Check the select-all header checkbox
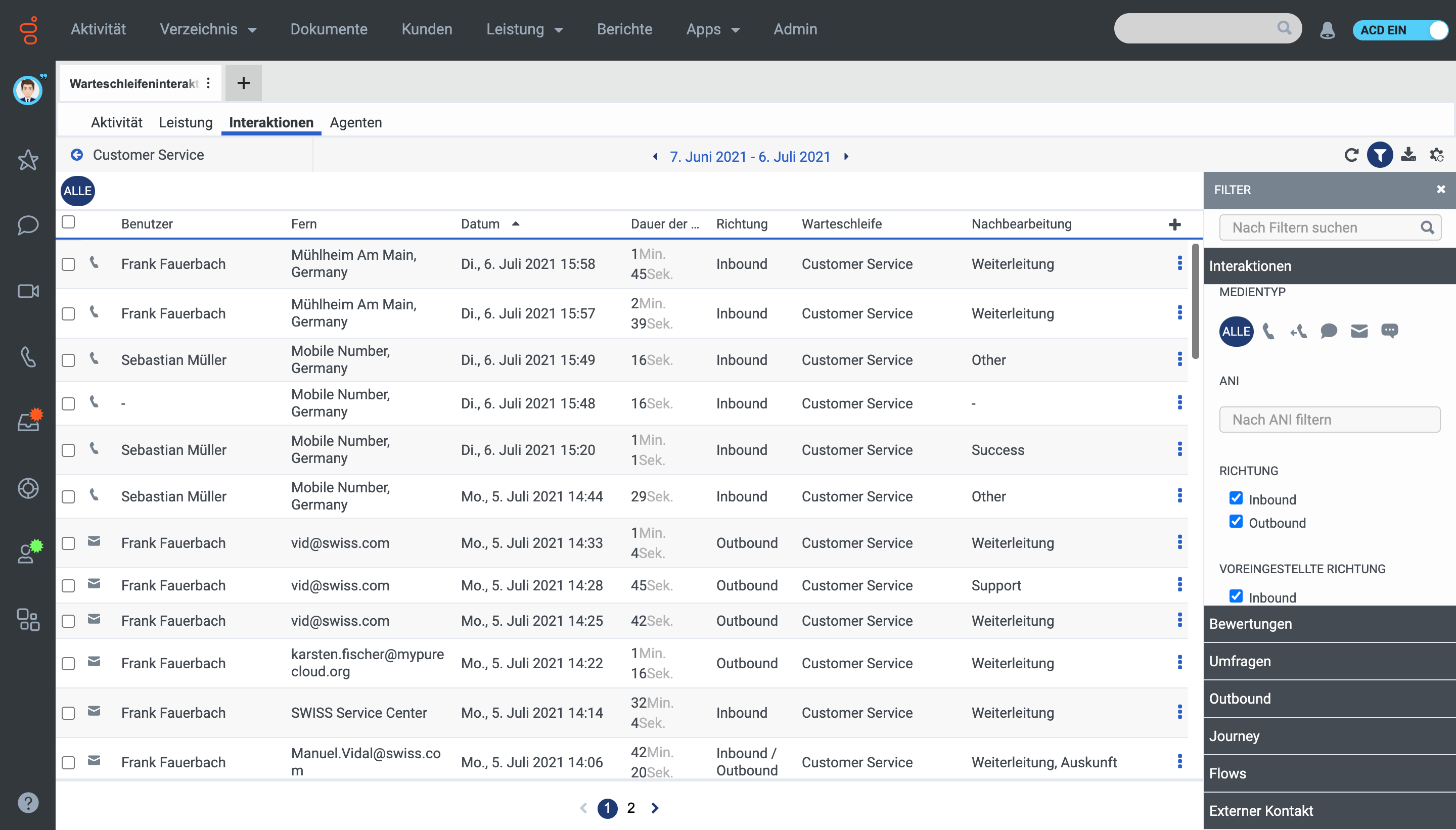Screen dimensions: 1456x830 click(x=68, y=222)
